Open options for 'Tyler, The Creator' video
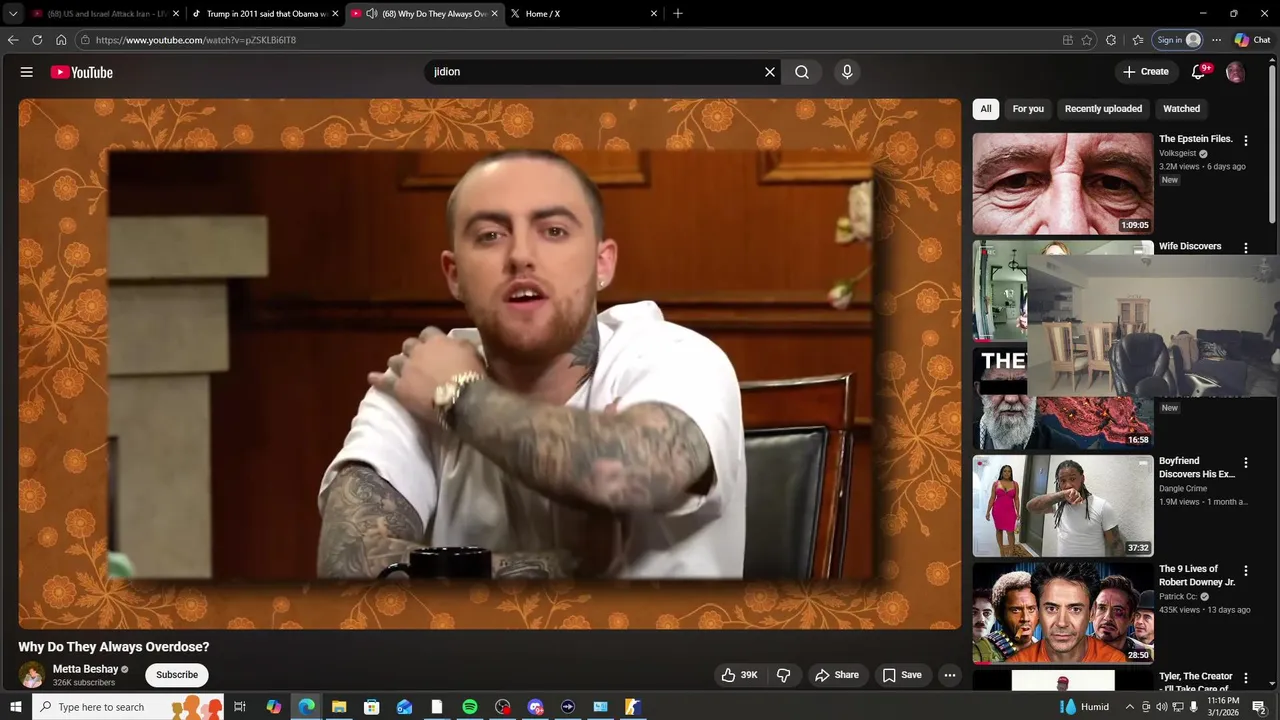Screen dimensions: 1280x720 pos(1246,679)
